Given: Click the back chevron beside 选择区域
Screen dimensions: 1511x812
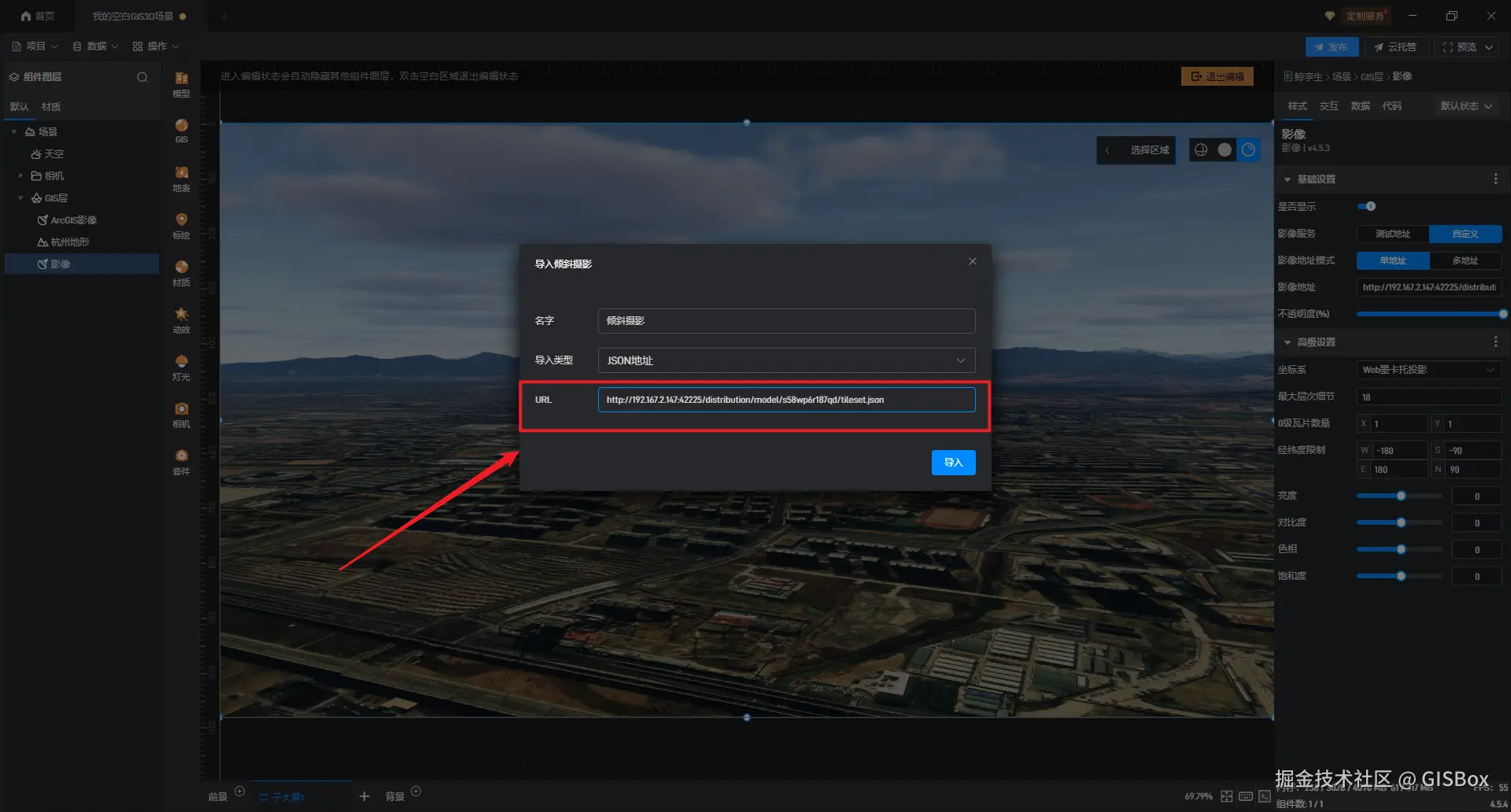Looking at the screenshot, I should pos(1107,150).
